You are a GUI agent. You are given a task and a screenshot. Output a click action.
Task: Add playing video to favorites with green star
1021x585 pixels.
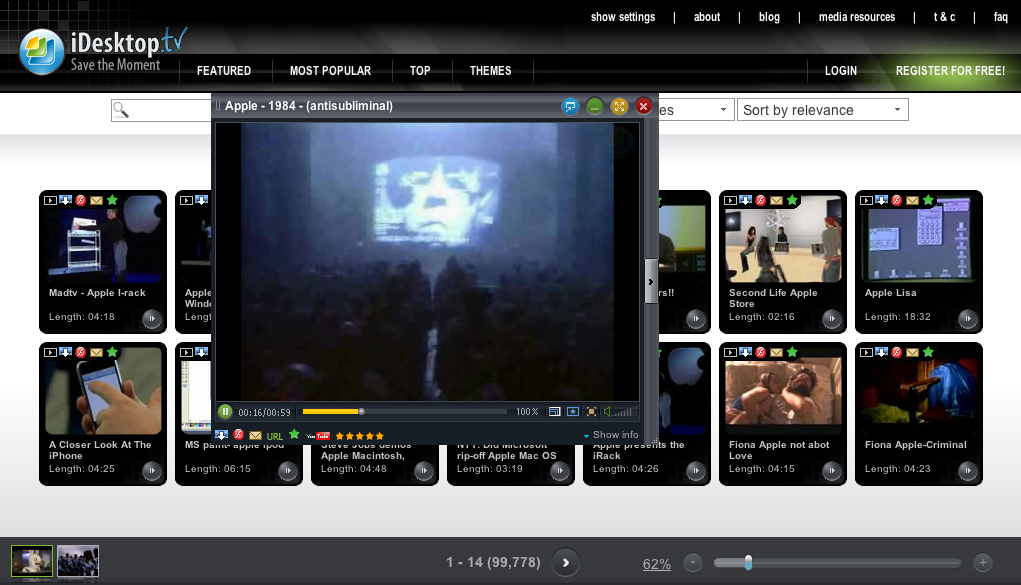[294, 434]
